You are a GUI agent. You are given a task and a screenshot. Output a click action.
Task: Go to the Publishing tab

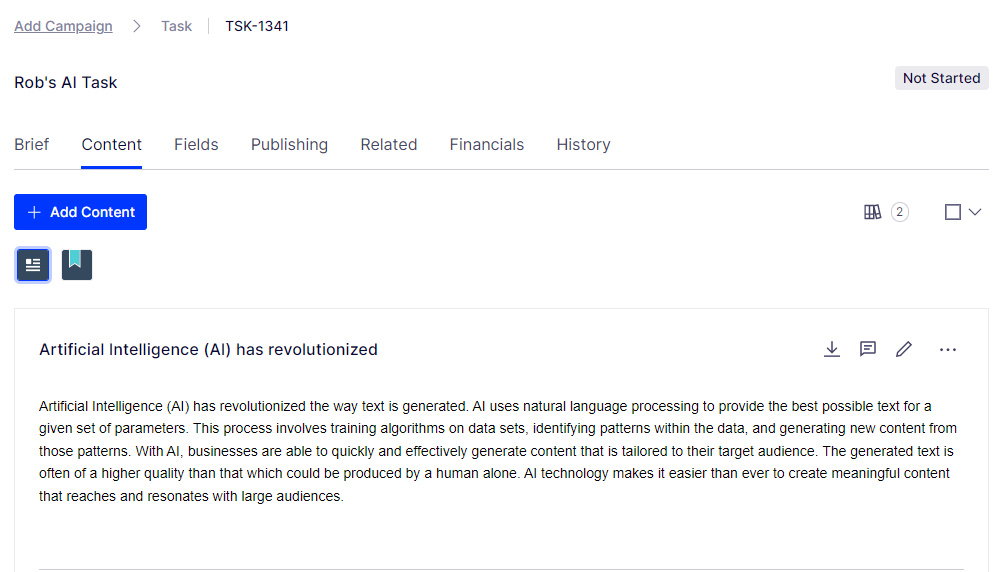(x=289, y=145)
